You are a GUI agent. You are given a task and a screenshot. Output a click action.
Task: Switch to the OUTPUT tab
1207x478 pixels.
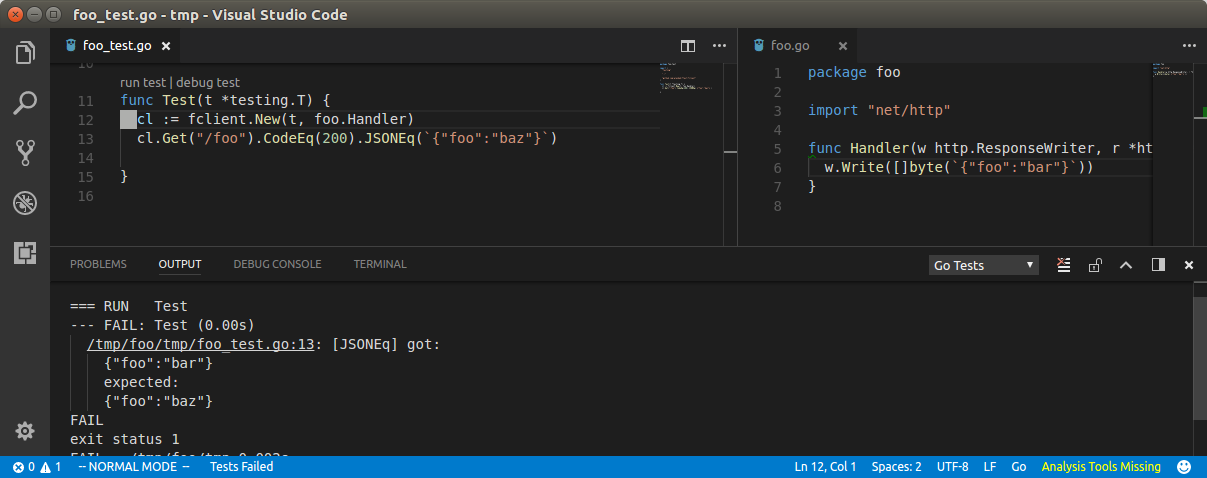point(180,264)
